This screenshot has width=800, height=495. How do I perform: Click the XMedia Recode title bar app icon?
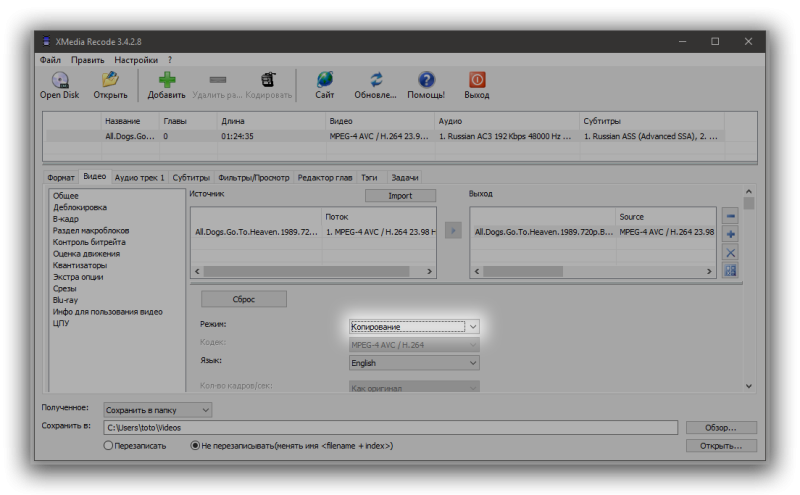(46, 41)
